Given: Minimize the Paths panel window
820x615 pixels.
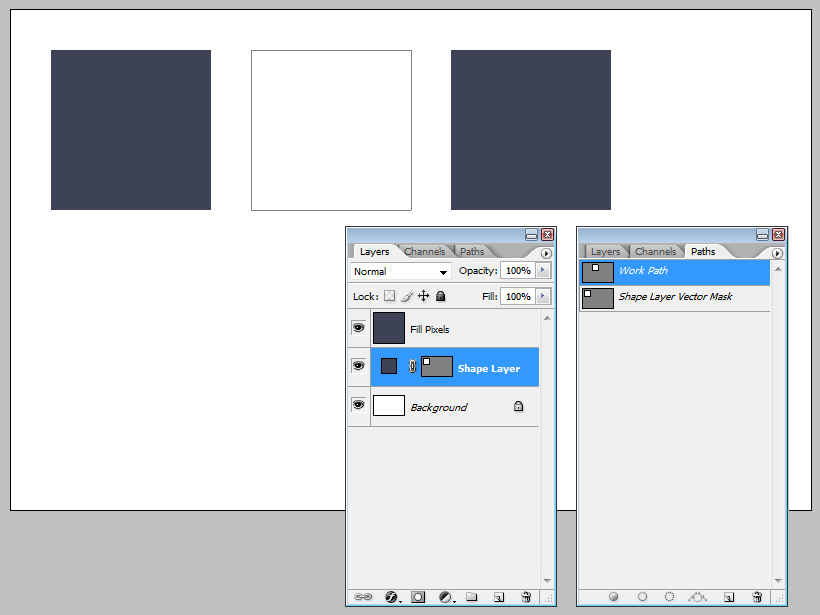Looking at the screenshot, I should pyautogui.click(x=762, y=235).
